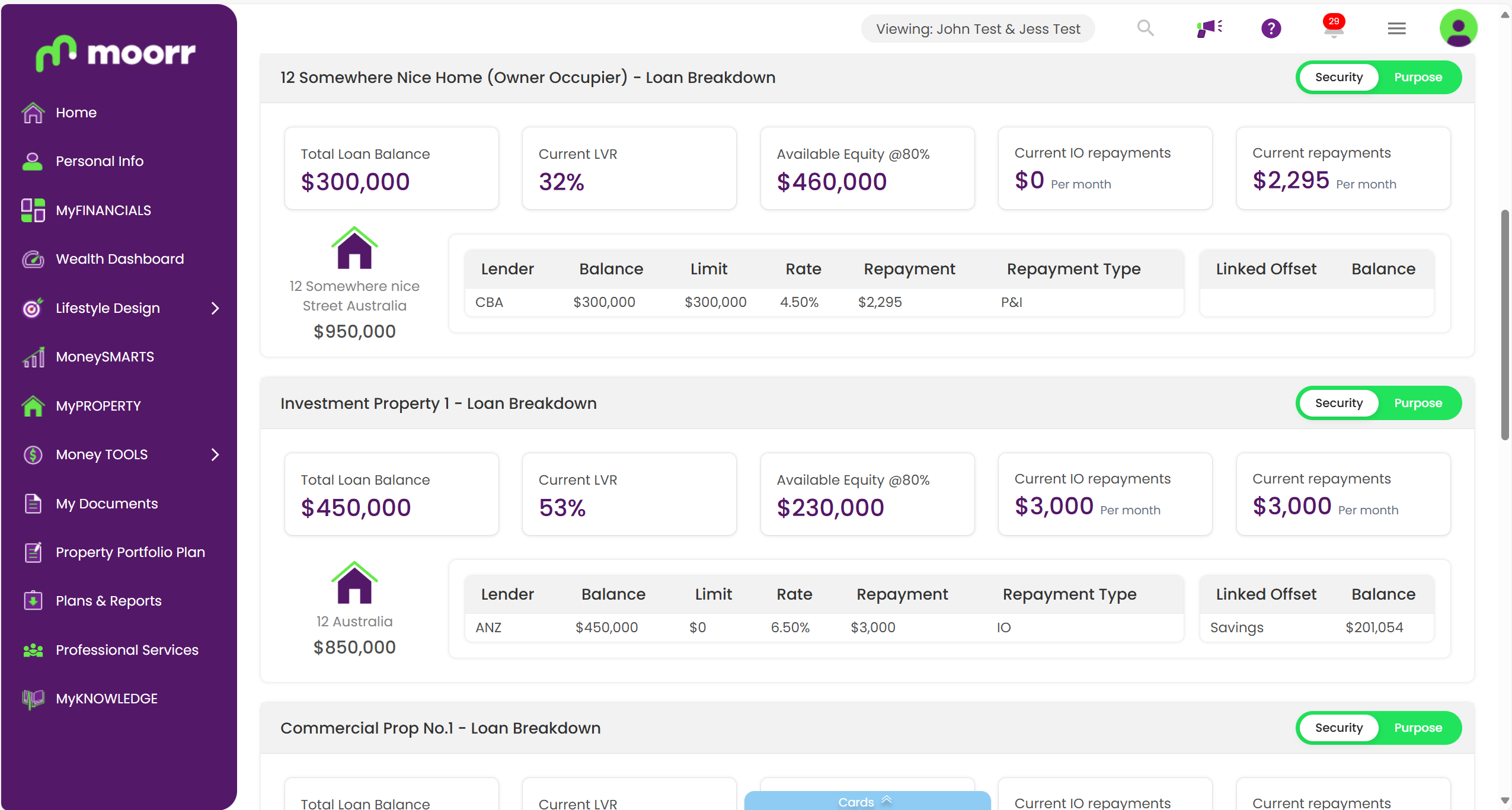
Task: Open My Documents in the sidebar
Action: coord(107,504)
